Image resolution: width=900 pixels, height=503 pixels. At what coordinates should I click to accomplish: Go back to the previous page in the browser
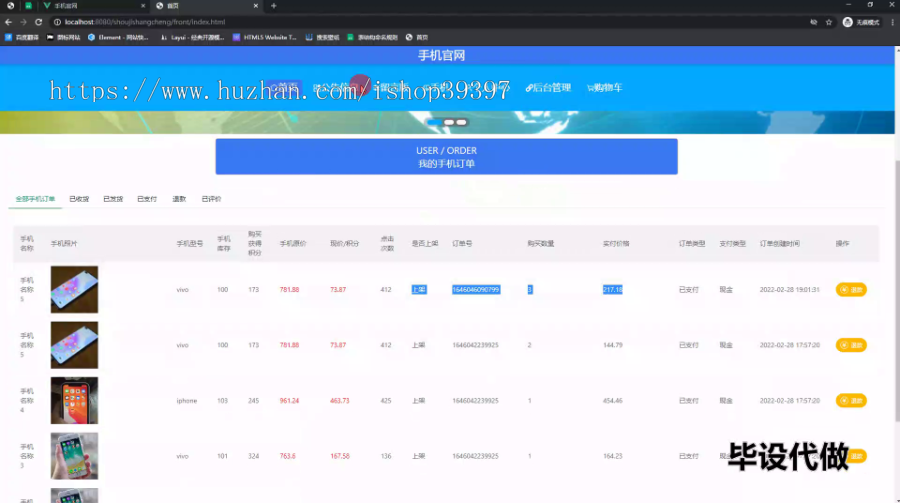(x=8, y=22)
